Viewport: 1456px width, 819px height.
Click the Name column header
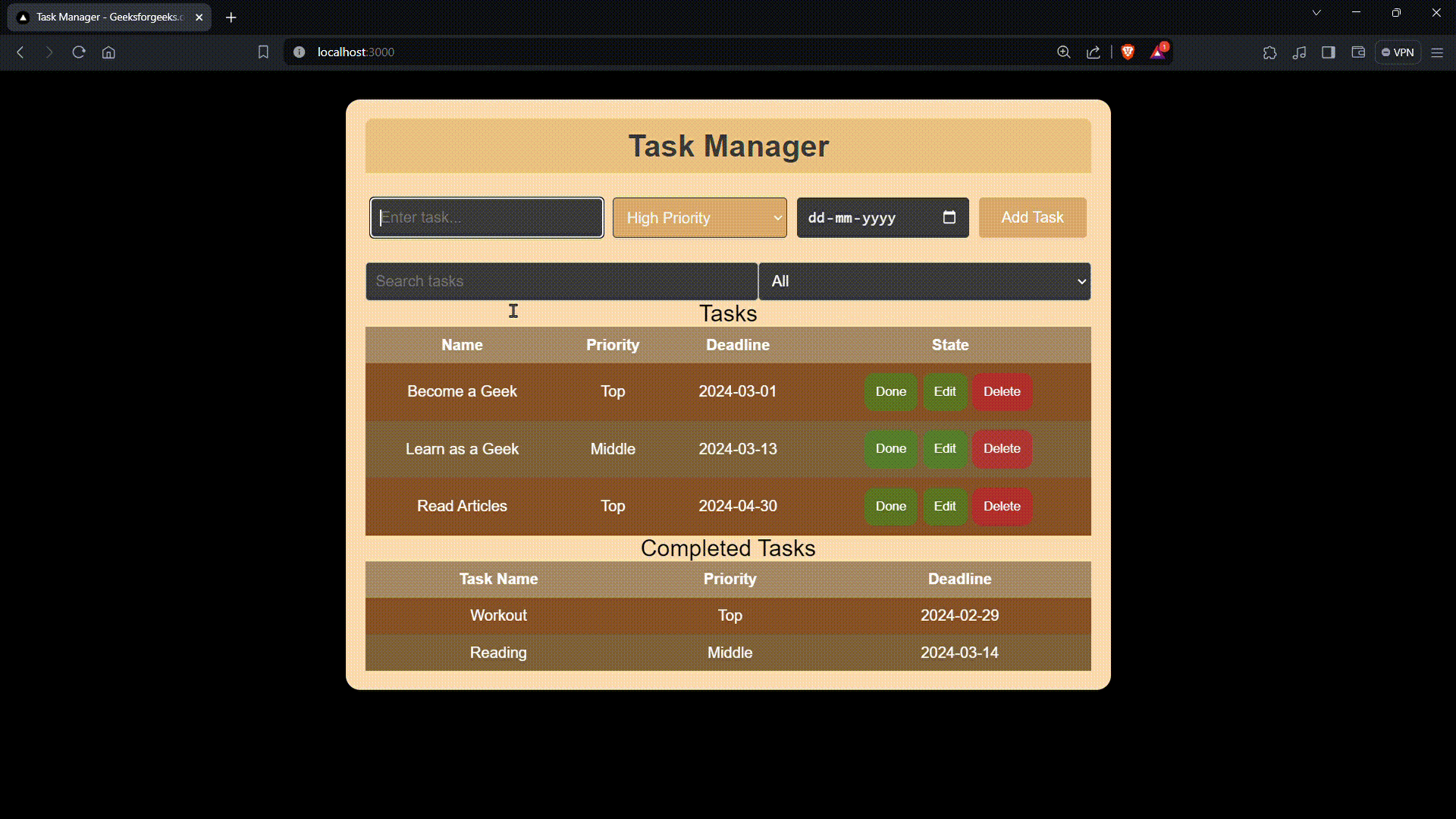(462, 345)
